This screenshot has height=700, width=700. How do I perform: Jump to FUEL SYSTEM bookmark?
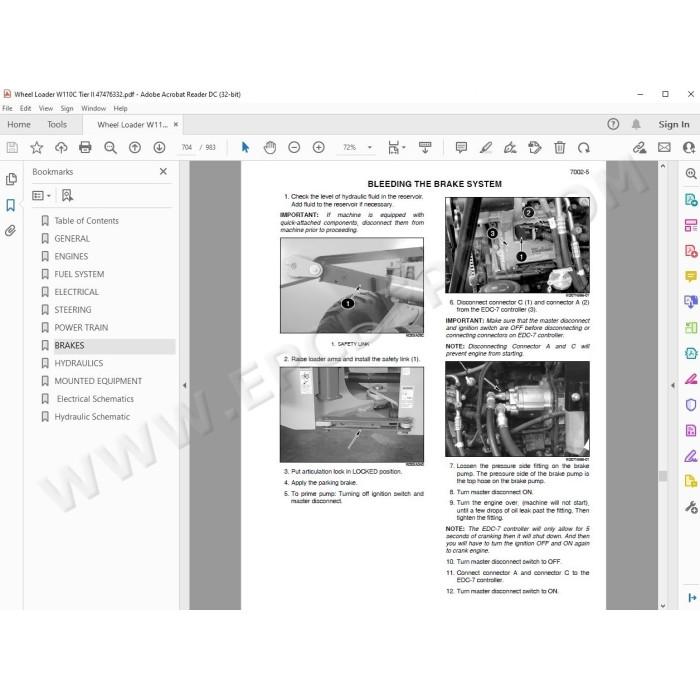79,274
